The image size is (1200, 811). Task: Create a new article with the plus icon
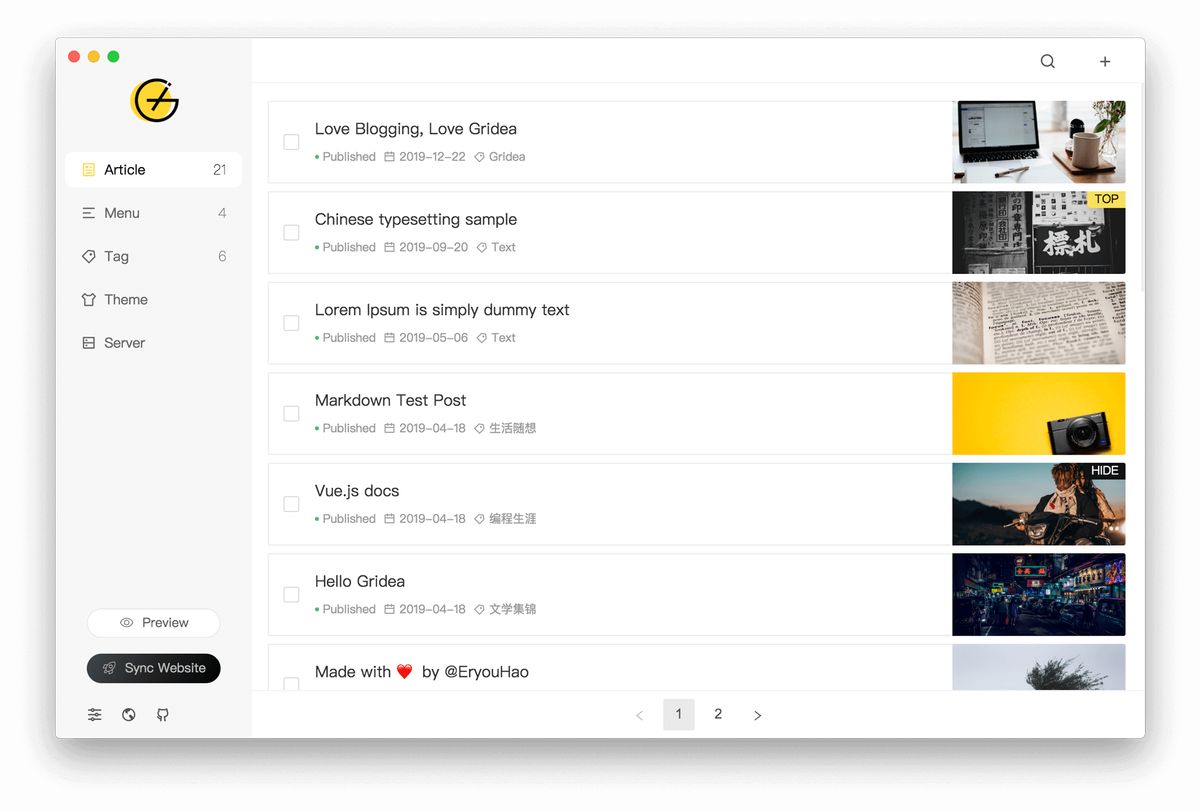pyautogui.click(x=1104, y=61)
